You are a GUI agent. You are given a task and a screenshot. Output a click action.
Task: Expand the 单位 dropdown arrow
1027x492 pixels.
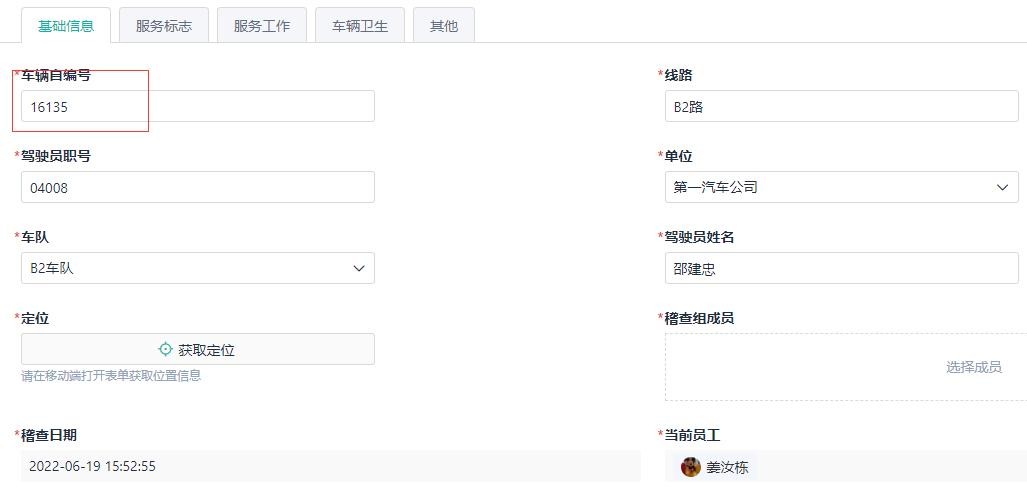pyautogui.click(x=1002, y=188)
